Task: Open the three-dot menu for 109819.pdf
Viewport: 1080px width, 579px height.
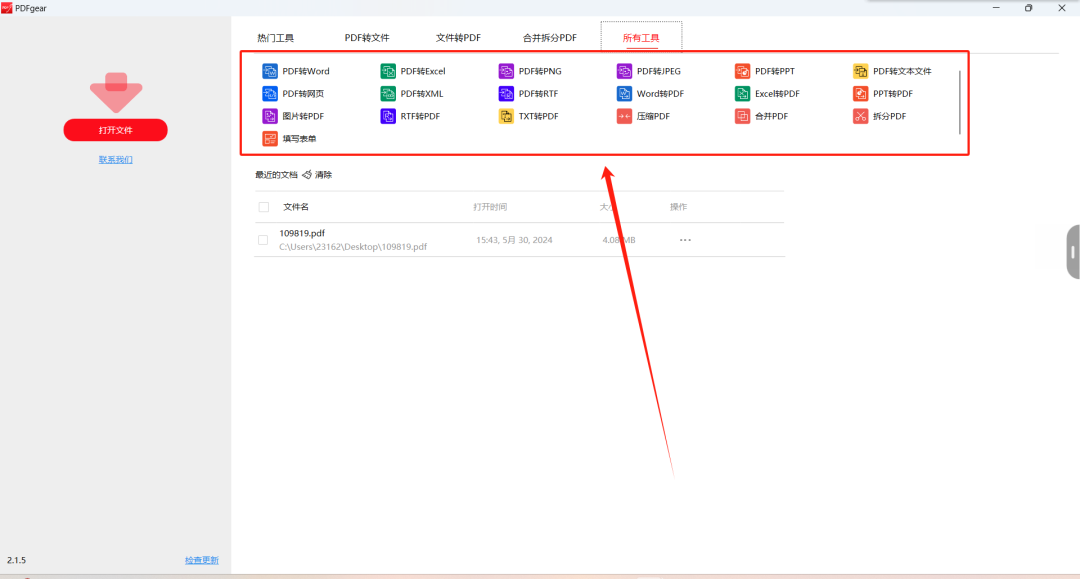Action: (685, 240)
